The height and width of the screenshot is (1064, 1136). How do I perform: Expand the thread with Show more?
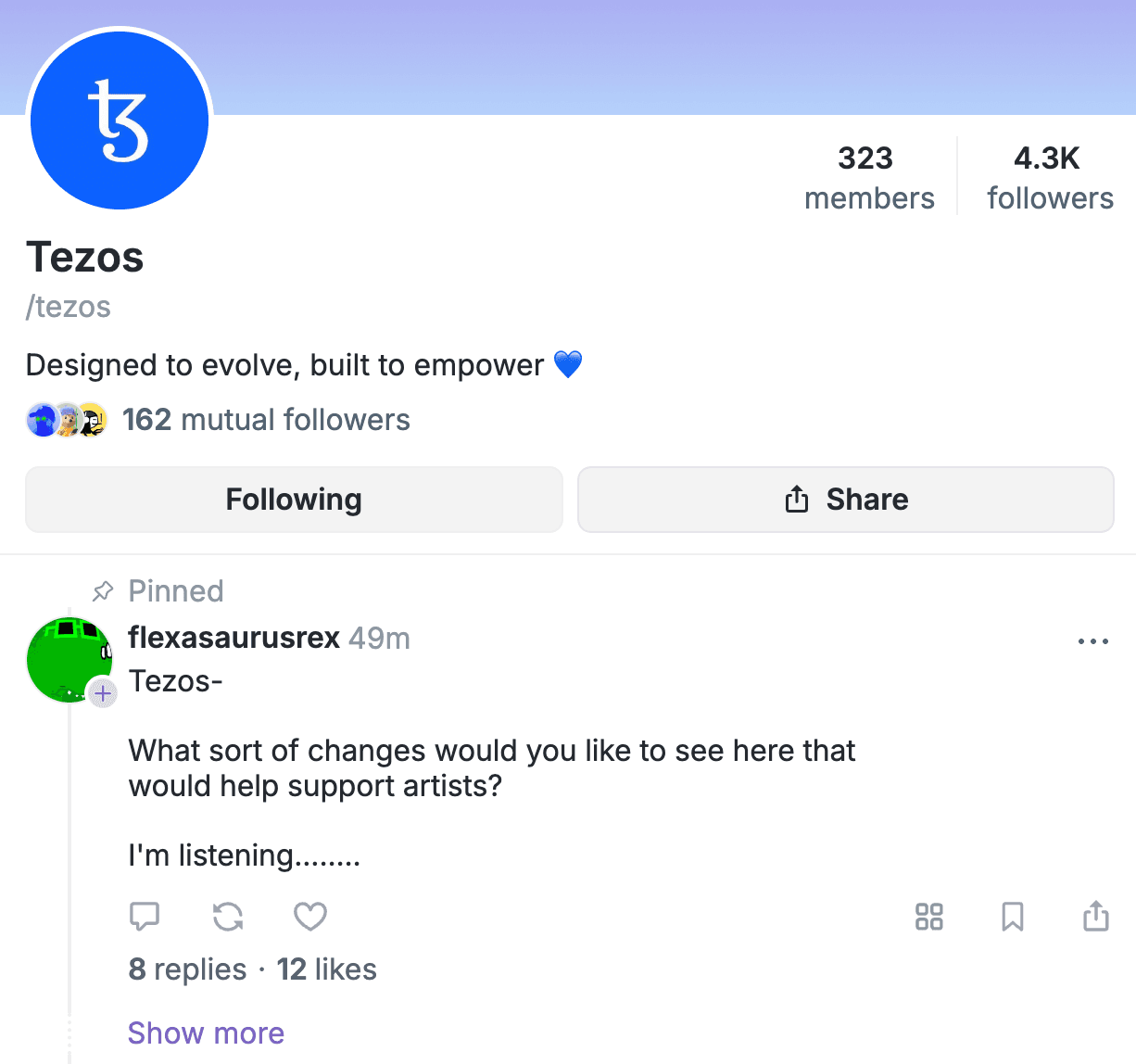point(206,1032)
